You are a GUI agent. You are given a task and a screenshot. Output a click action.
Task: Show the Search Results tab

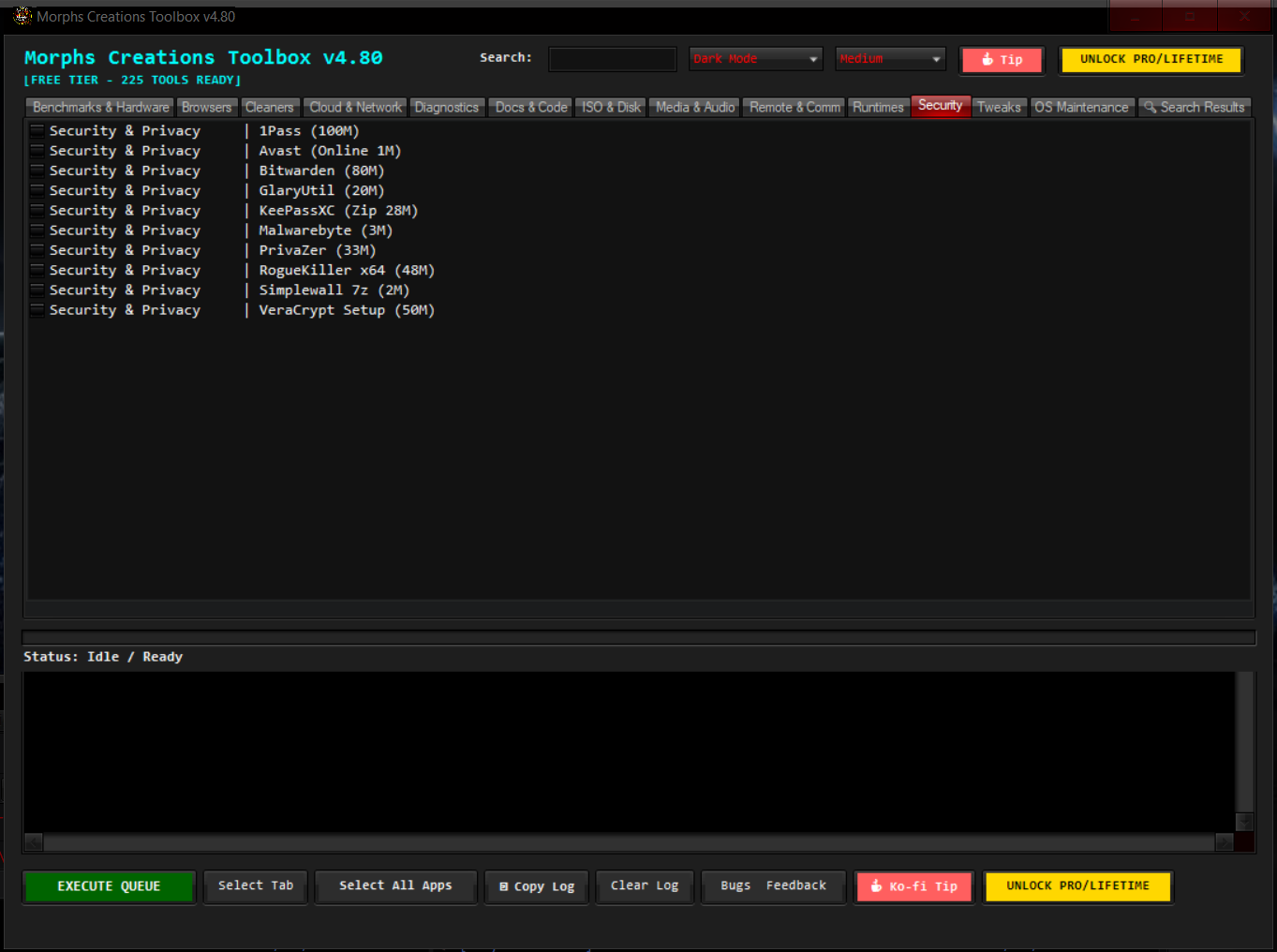(x=1195, y=108)
